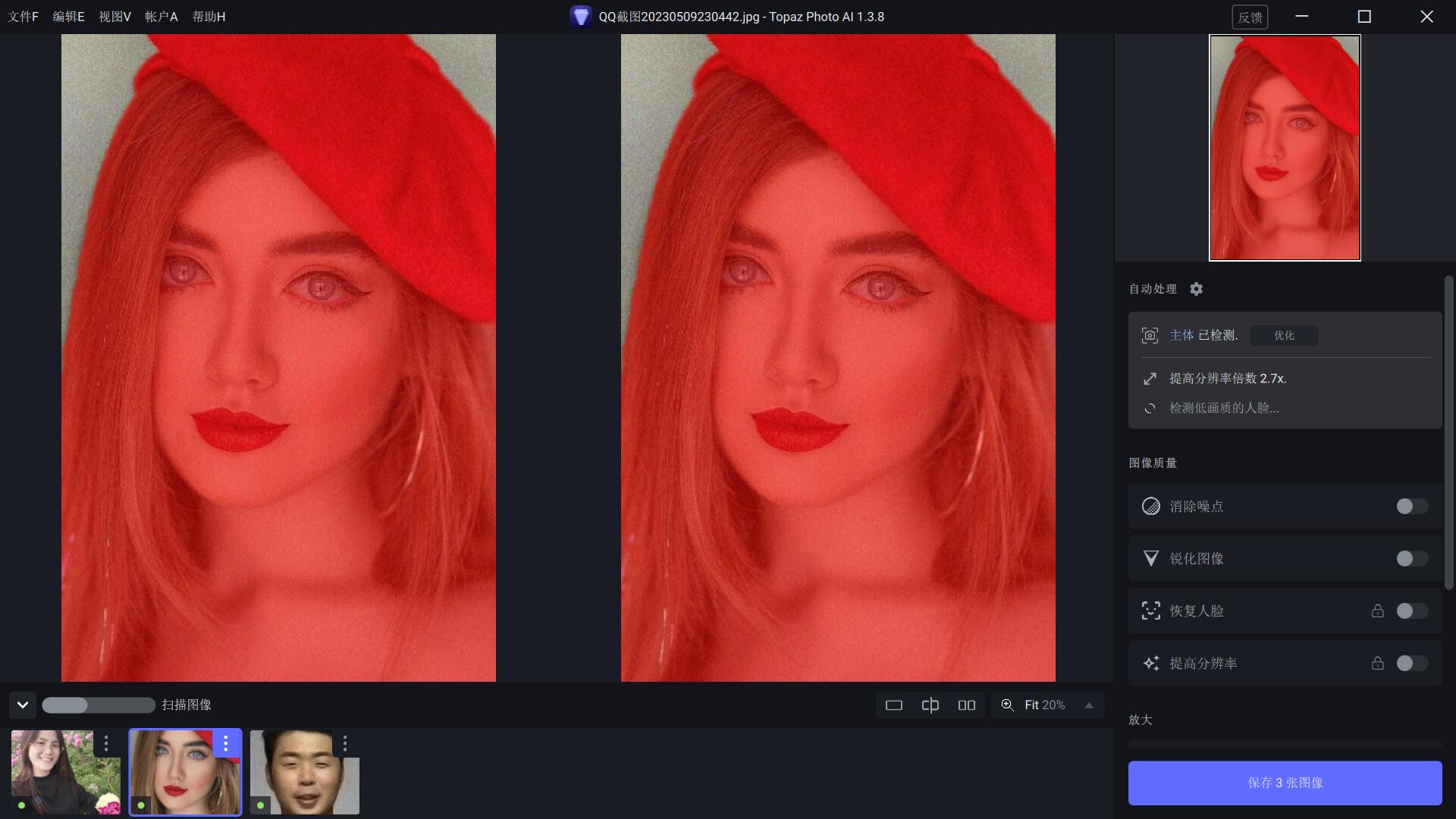This screenshot has height=819, width=1456.
Task: Open the 编辑E menu
Action: coord(68,17)
